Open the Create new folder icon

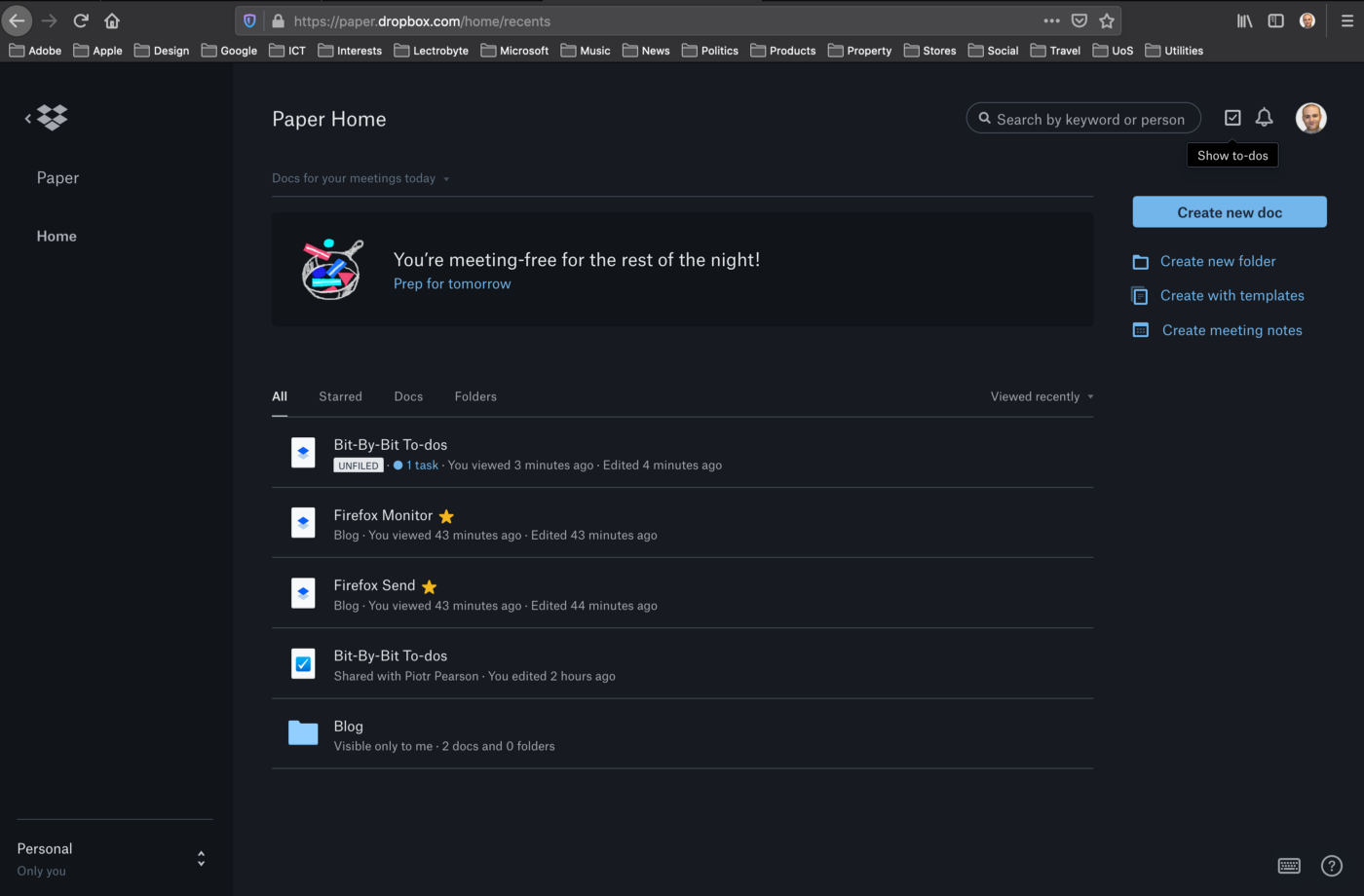(x=1140, y=261)
